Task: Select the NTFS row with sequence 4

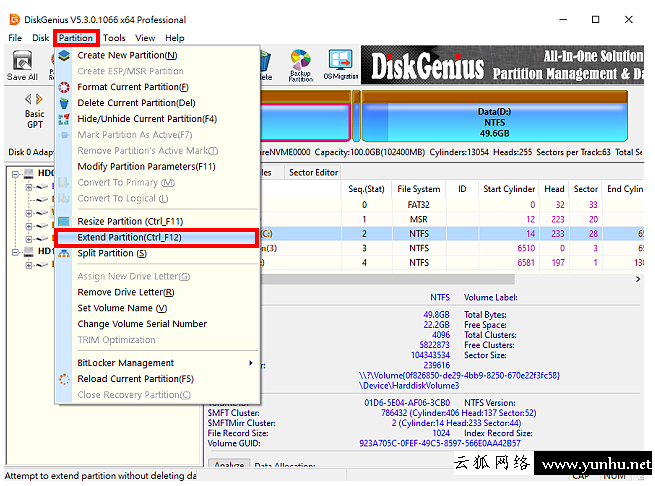Action: point(452,263)
